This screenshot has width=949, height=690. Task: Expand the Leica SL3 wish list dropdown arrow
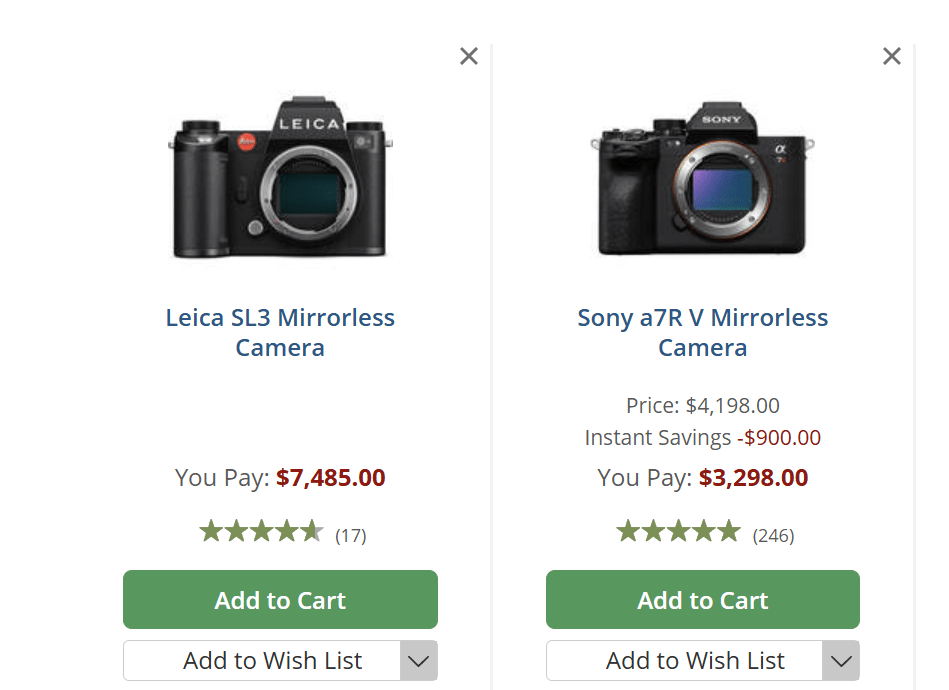click(x=419, y=661)
